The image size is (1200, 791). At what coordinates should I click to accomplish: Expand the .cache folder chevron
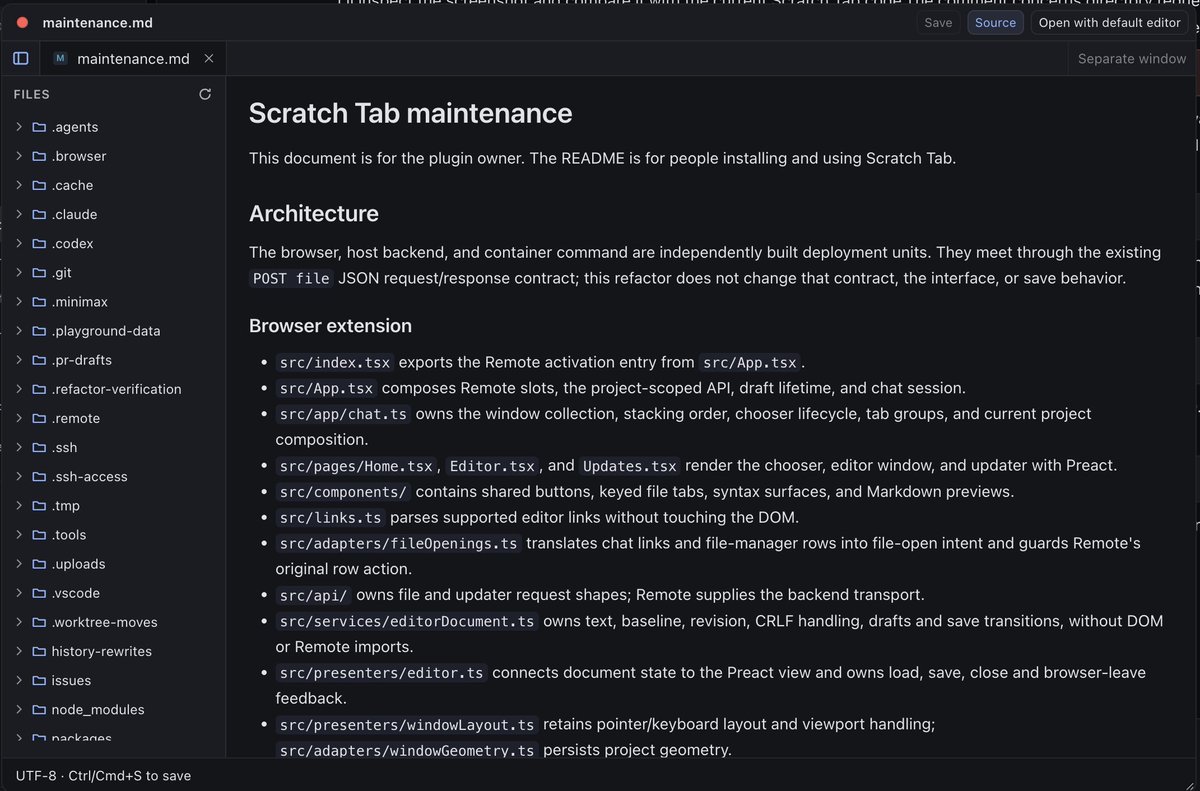point(19,185)
